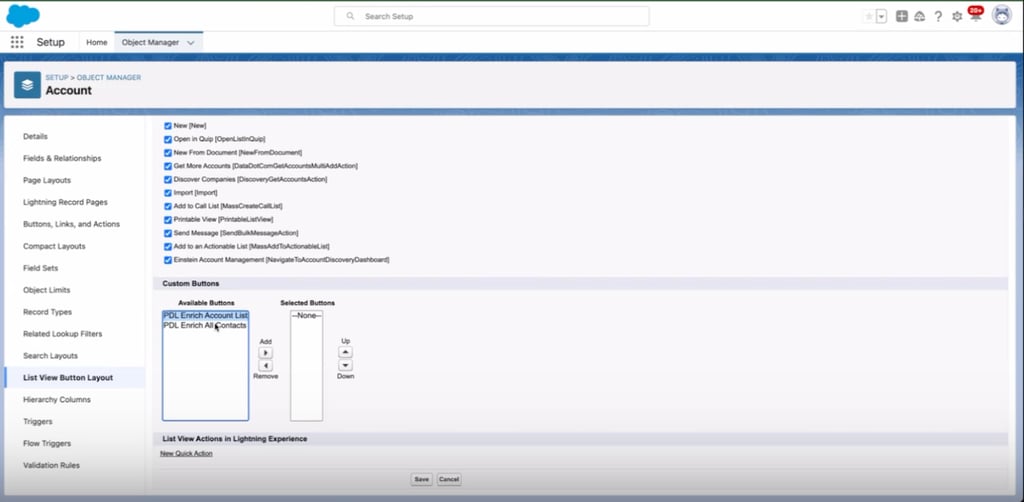1024x502 pixels.
Task: Open List View Button Layout in sidebar
Action: coord(68,377)
